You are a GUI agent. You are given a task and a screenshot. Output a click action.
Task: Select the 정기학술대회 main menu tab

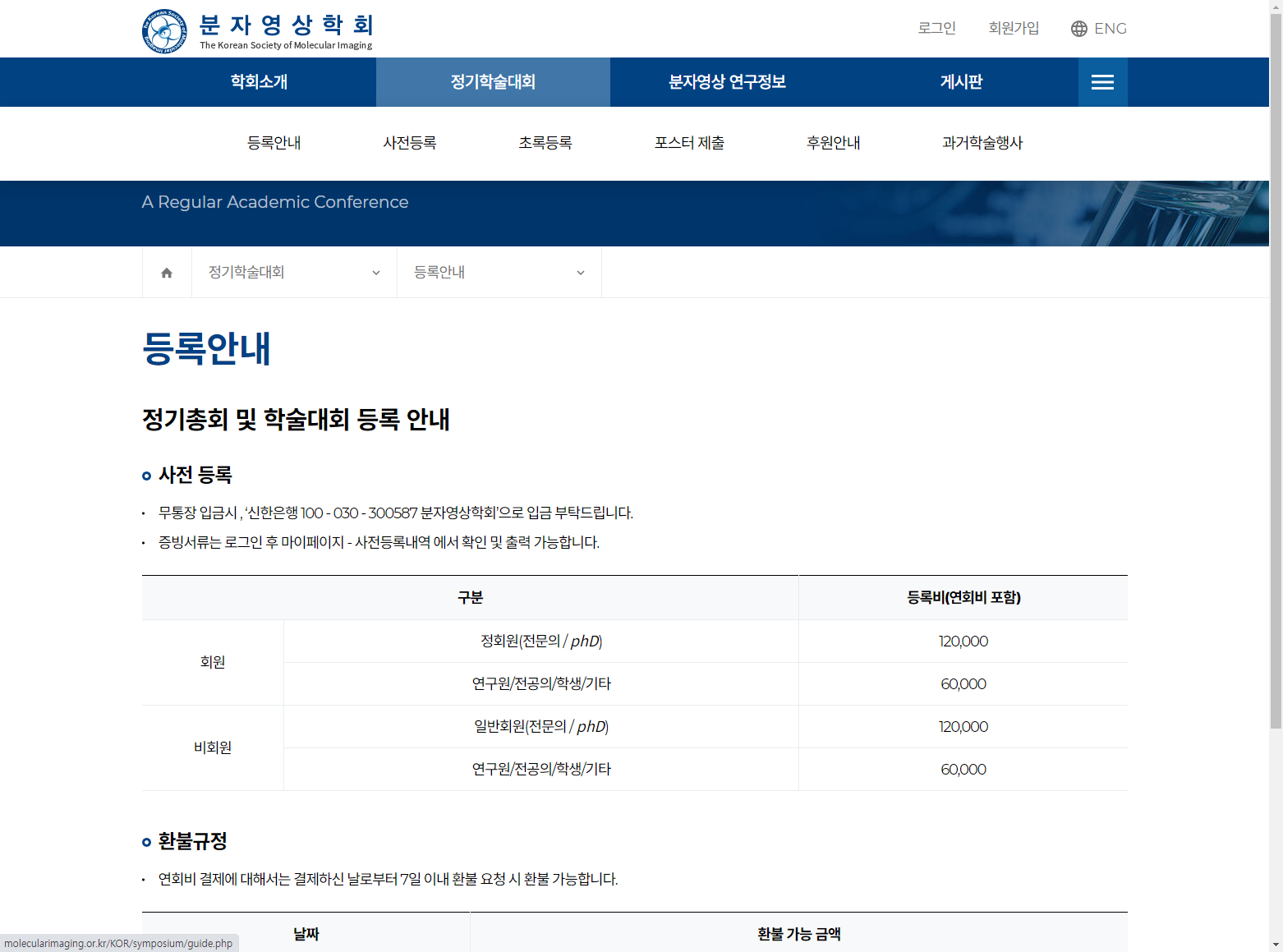click(493, 82)
